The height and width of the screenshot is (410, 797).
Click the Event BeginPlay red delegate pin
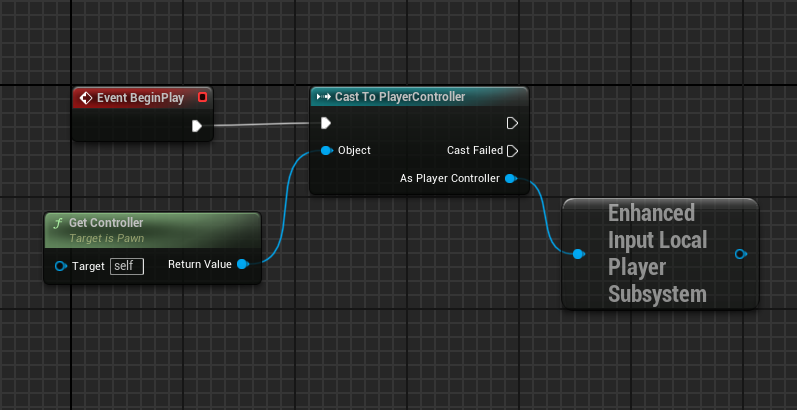(202, 98)
